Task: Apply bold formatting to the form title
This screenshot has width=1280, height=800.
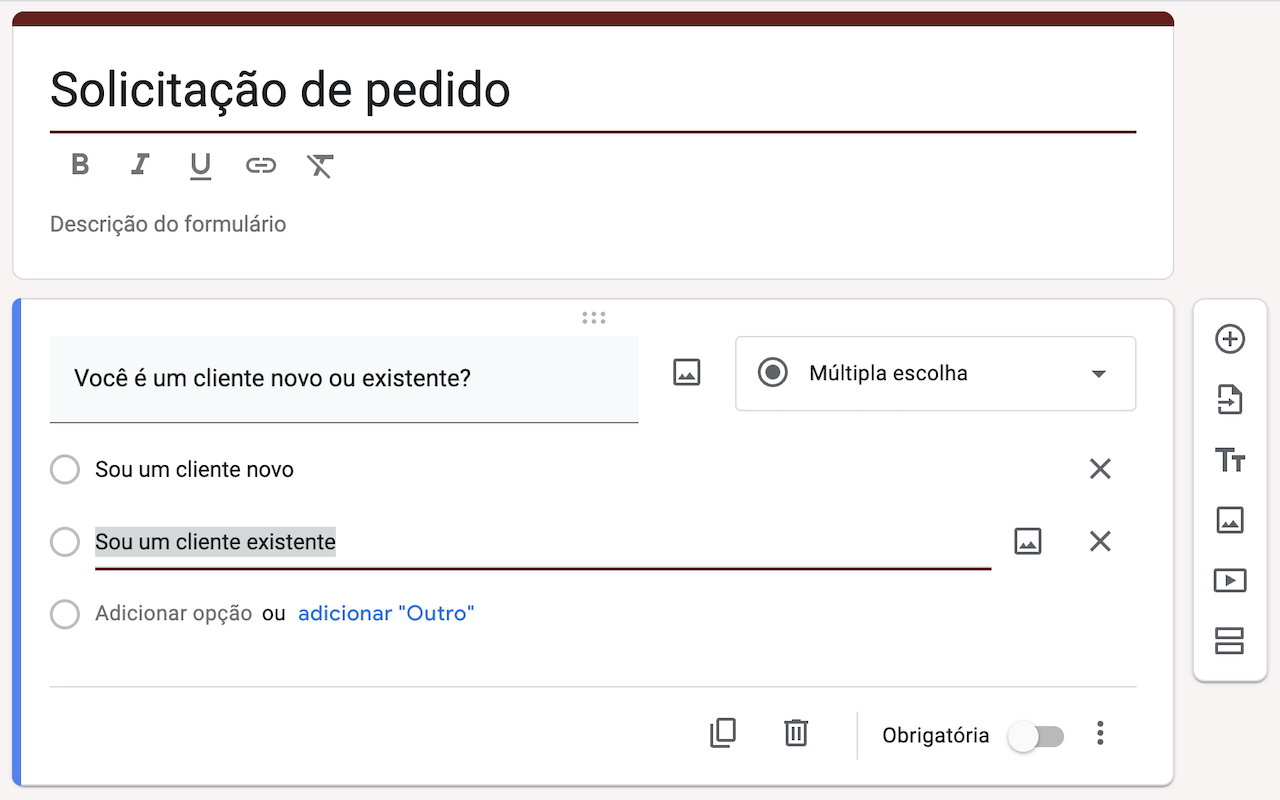Action: tap(80, 165)
